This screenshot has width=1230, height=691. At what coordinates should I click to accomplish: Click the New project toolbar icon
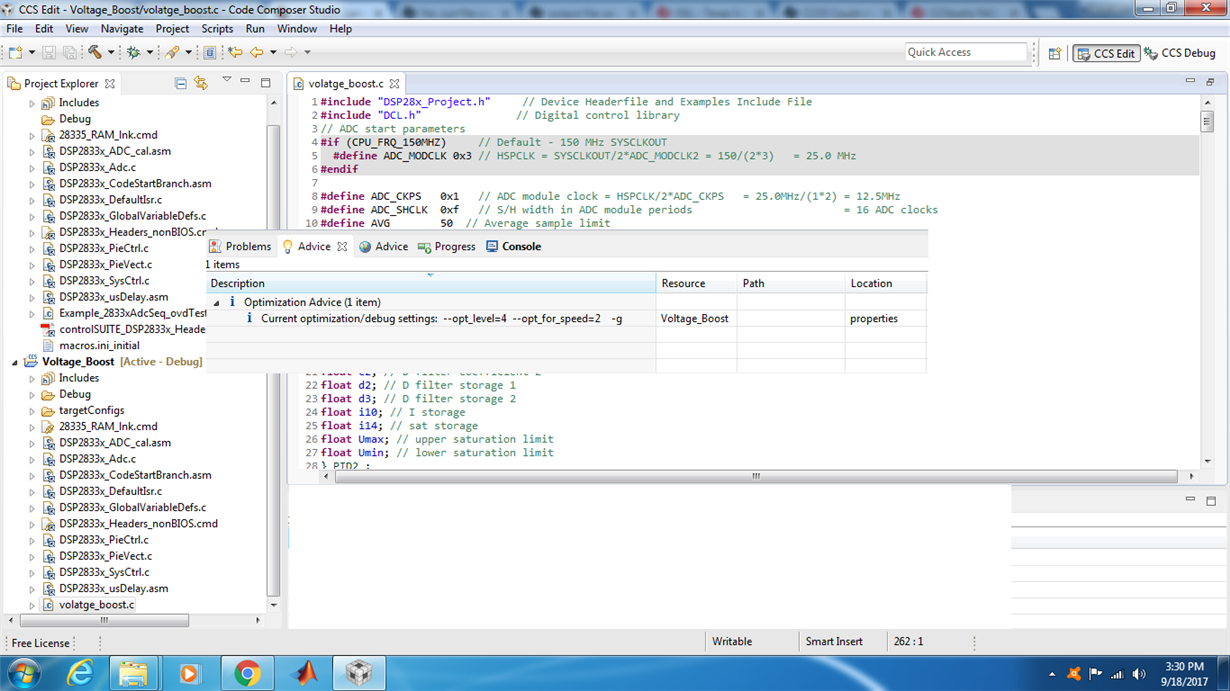tap(17, 52)
